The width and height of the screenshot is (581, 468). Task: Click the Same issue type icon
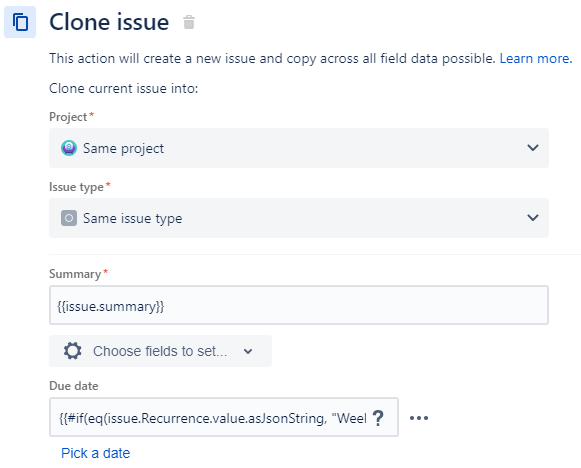coord(69,218)
